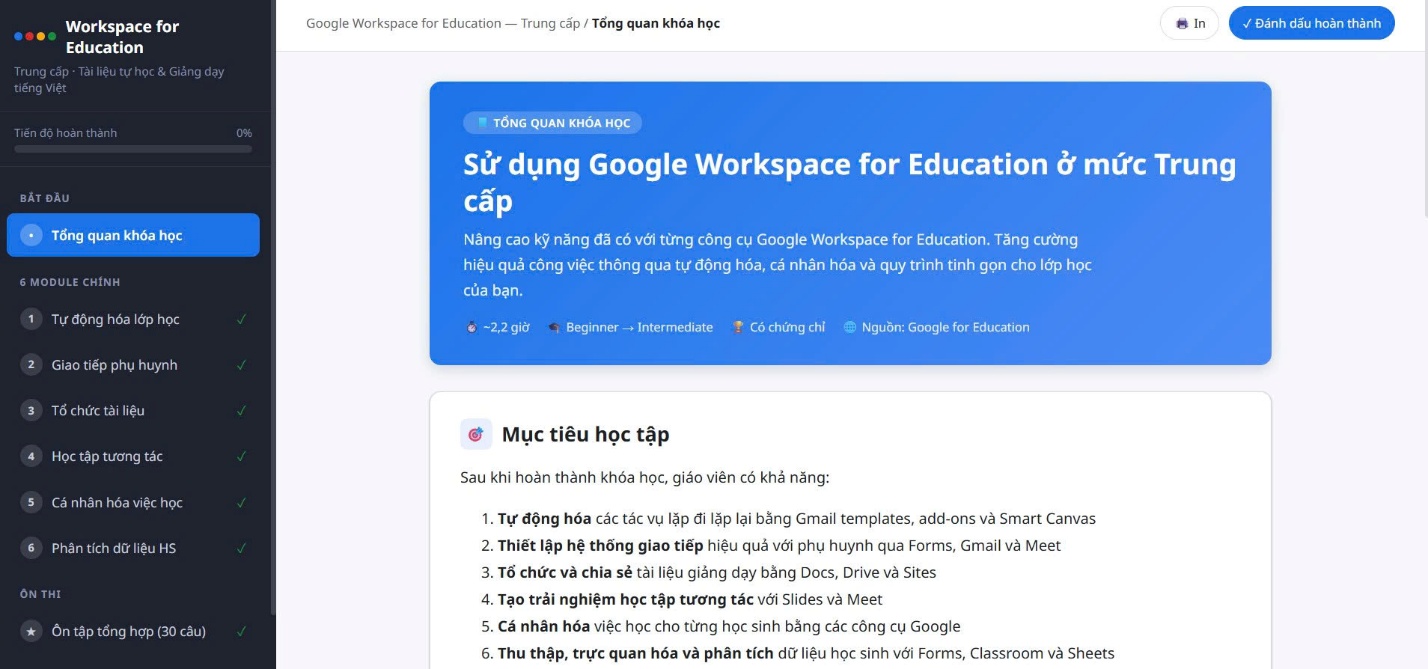This screenshot has width=1428, height=669.
Task: Click the printer icon in the In button
Action: [x=1182, y=23]
